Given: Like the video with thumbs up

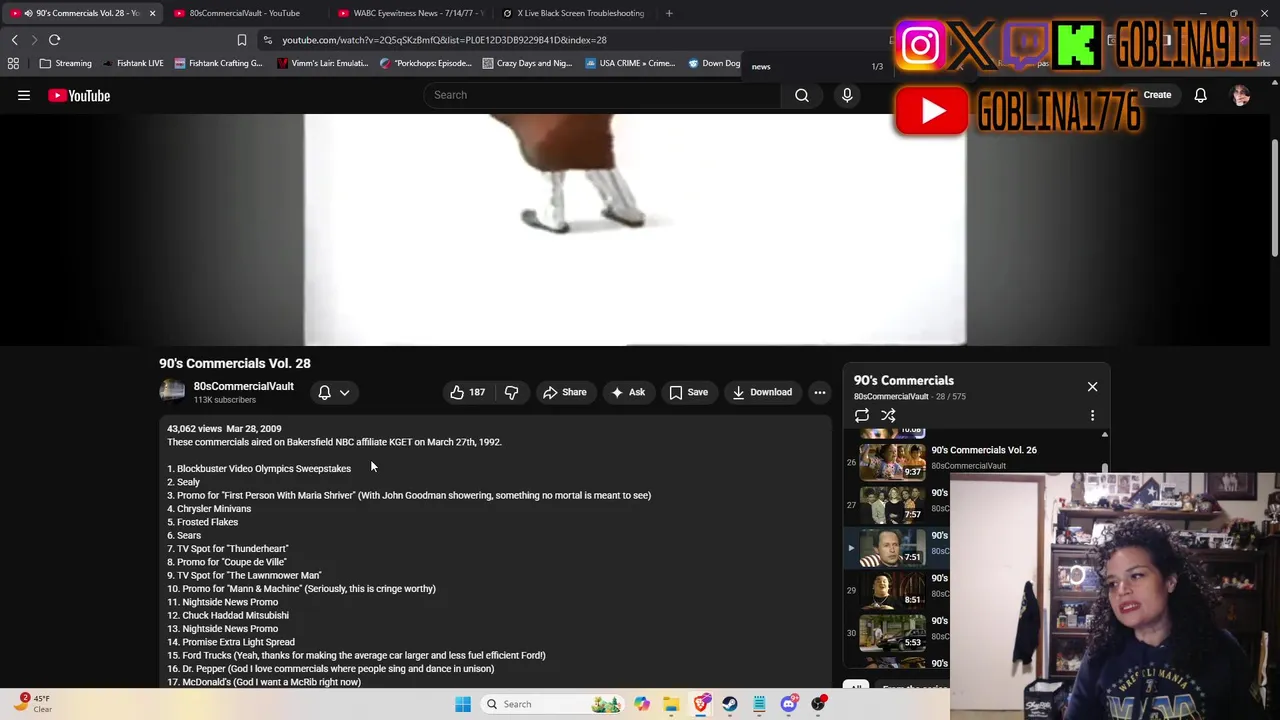Looking at the screenshot, I should [x=467, y=392].
